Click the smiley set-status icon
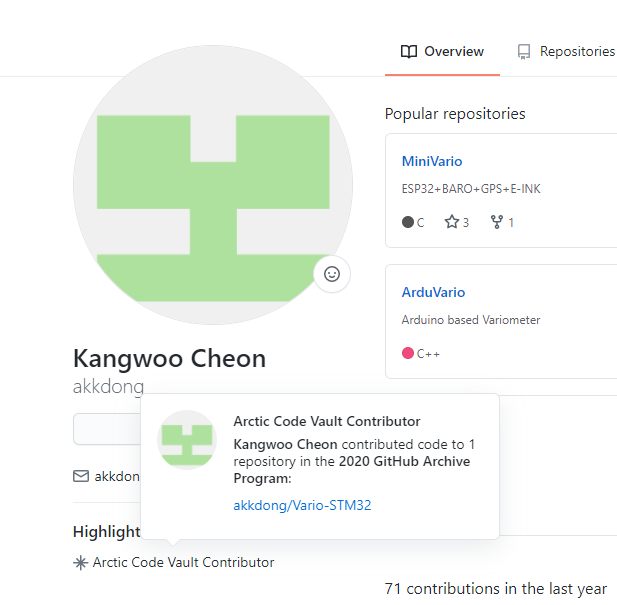The height and width of the screenshot is (605, 617). coord(332,274)
